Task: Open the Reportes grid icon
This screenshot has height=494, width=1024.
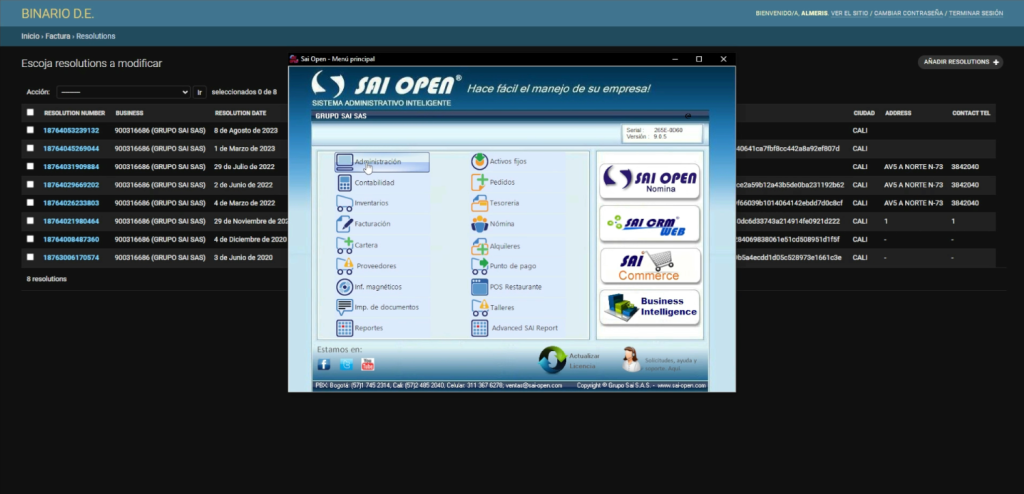Action: pos(344,328)
